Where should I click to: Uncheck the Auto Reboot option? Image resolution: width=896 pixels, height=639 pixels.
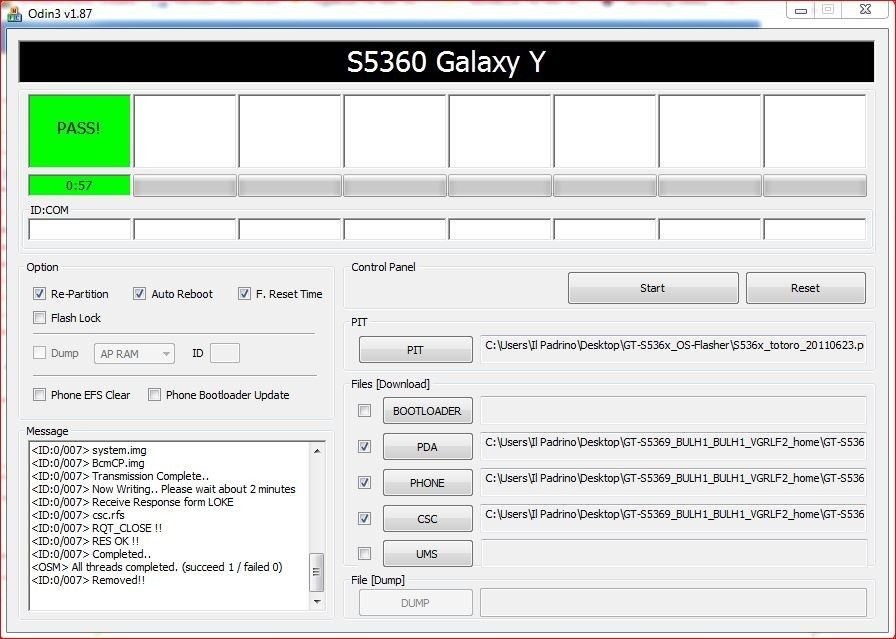[x=139, y=294]
